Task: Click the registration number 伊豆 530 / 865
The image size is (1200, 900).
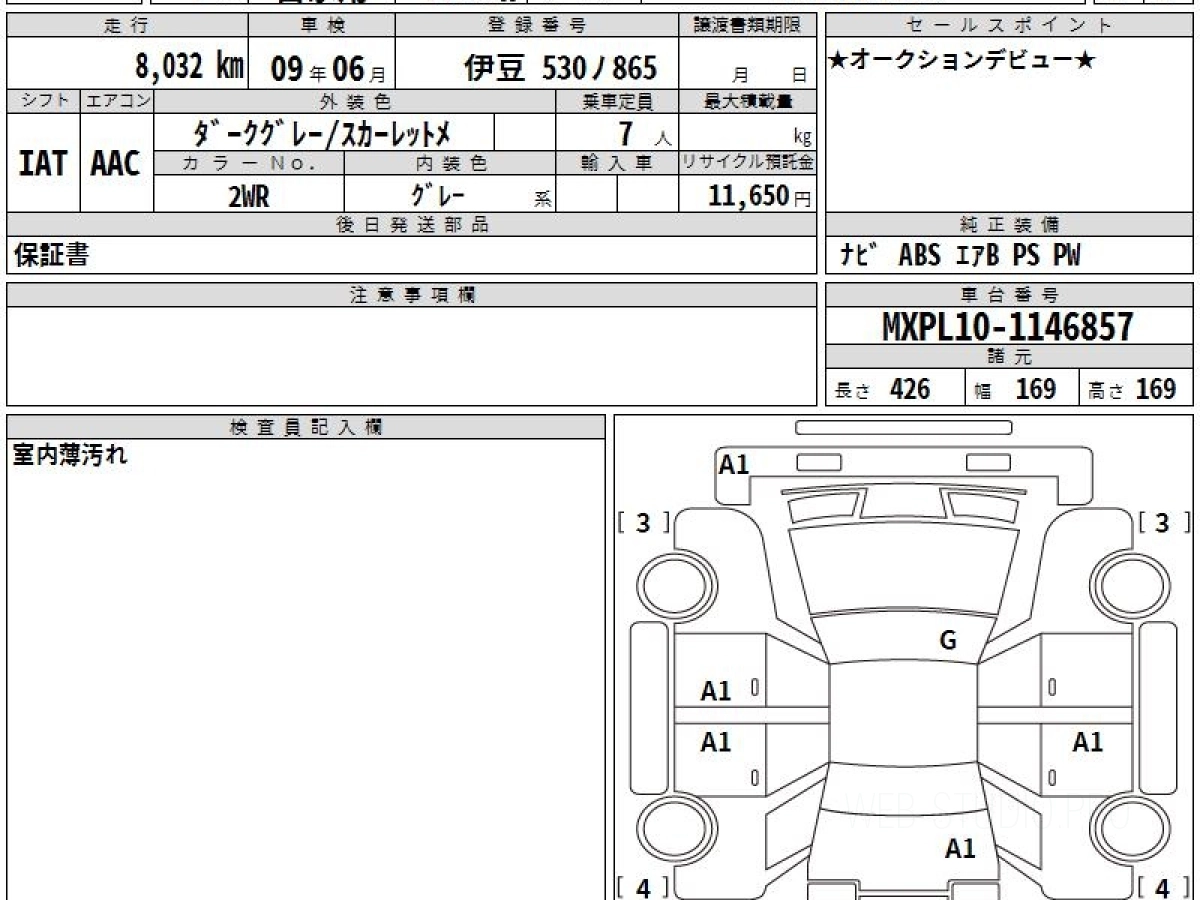Action: click(x=560, y=67)
